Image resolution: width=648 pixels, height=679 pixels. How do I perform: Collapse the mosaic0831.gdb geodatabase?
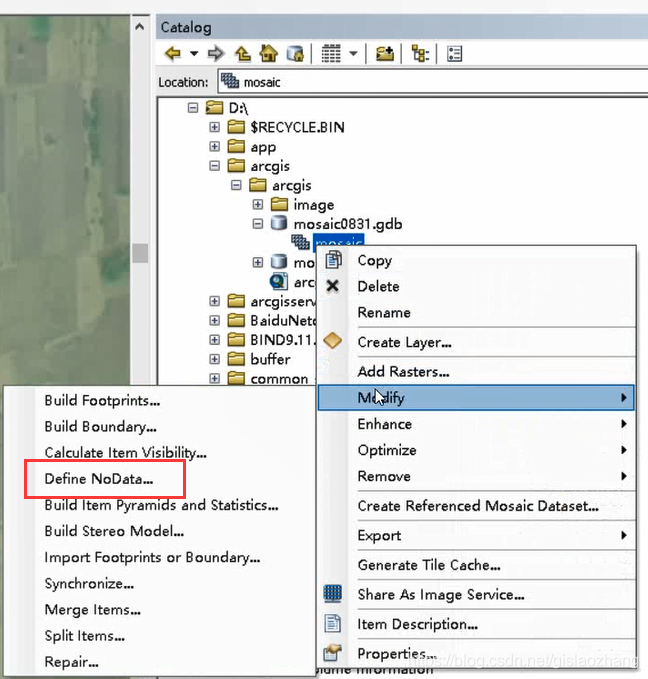click(x=258, y=224)
